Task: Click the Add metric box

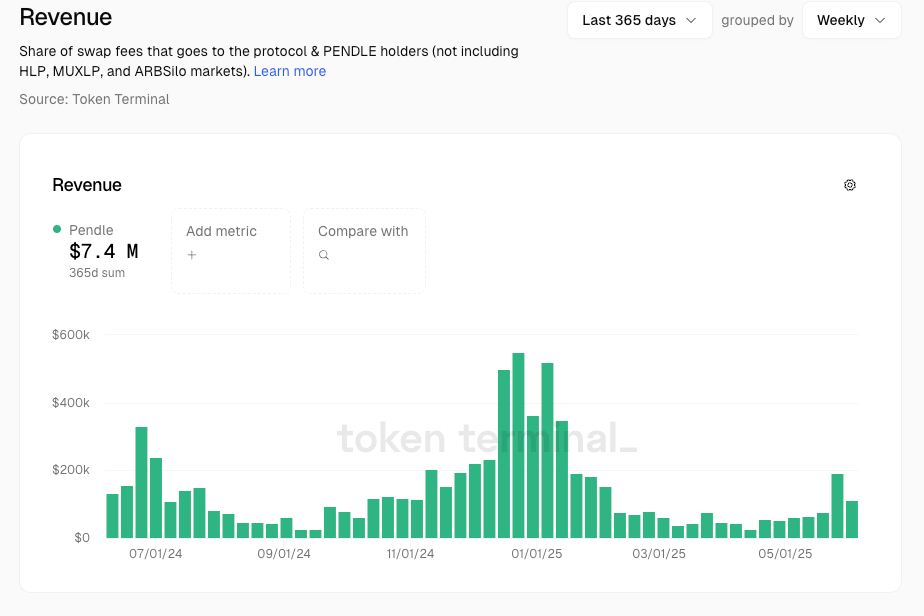Action: pos(231,251)
